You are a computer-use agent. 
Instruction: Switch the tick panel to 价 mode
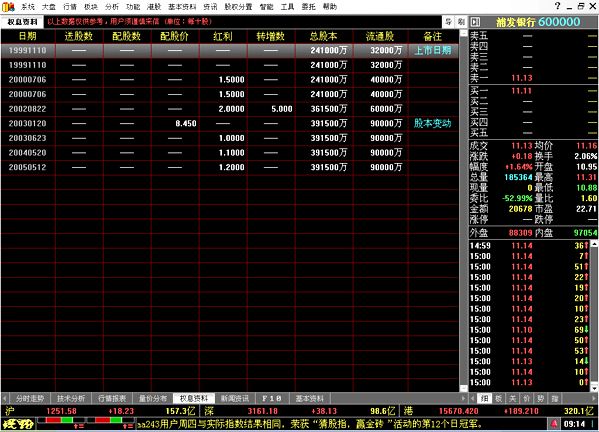tap(527, 398)
